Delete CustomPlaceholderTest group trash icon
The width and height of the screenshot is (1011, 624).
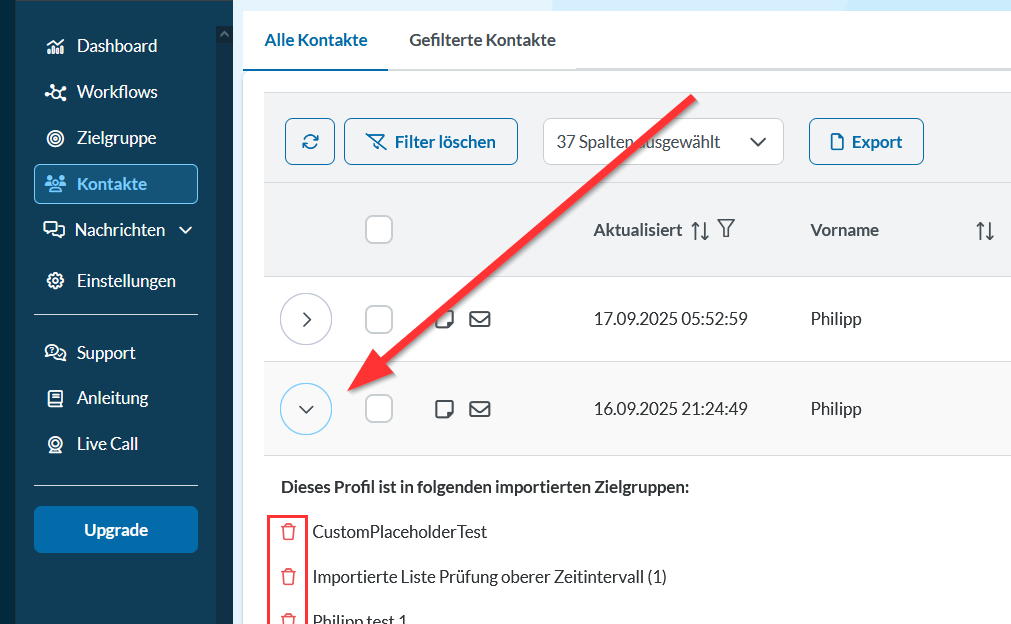tap(289, 532)
